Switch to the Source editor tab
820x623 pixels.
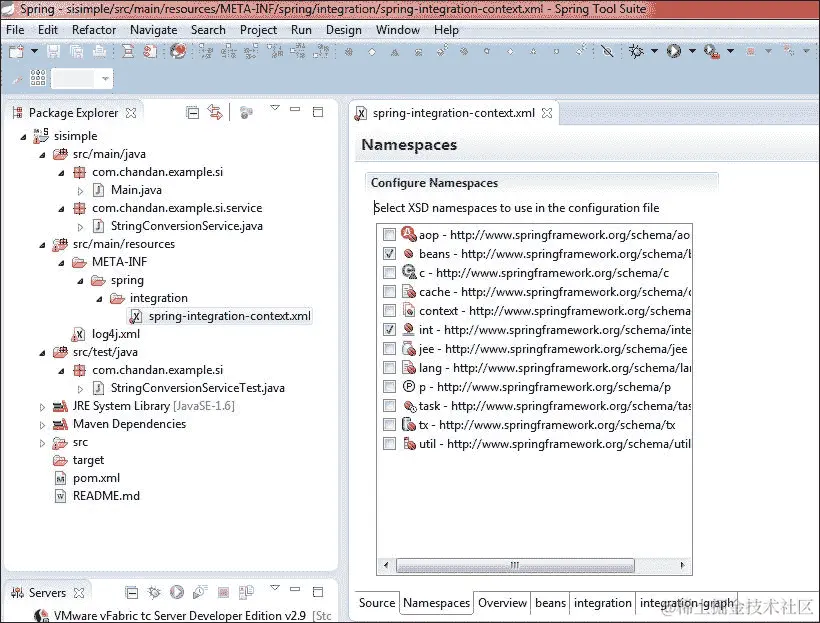377,603
